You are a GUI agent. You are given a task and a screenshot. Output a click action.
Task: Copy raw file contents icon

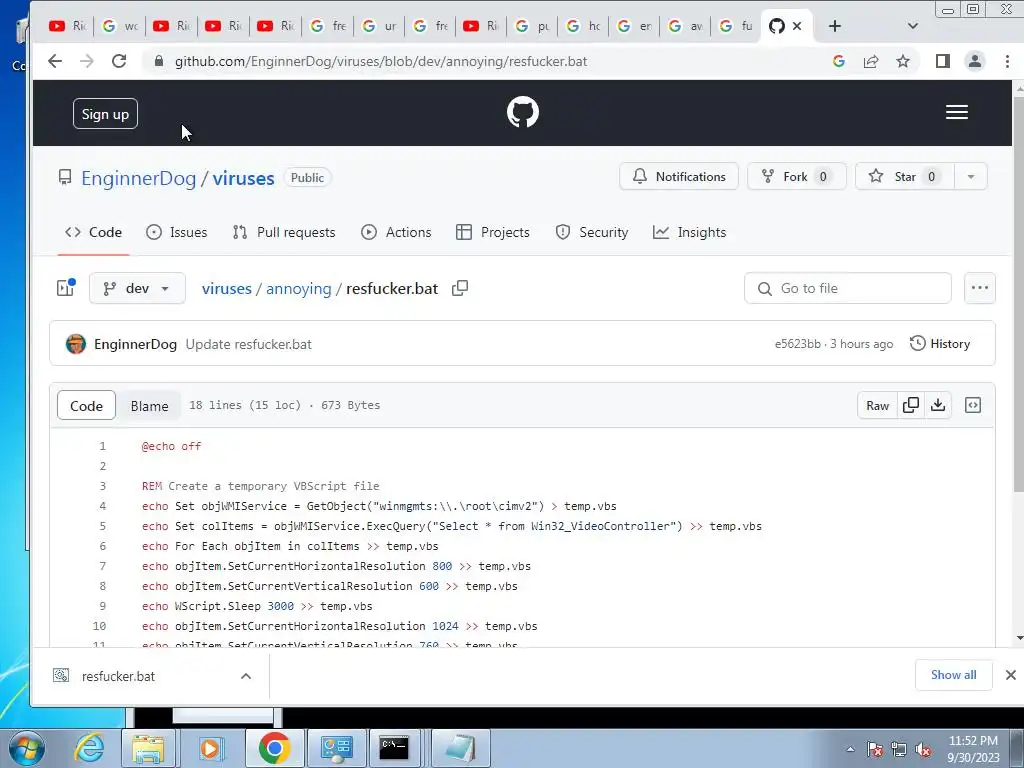point(910,406)
